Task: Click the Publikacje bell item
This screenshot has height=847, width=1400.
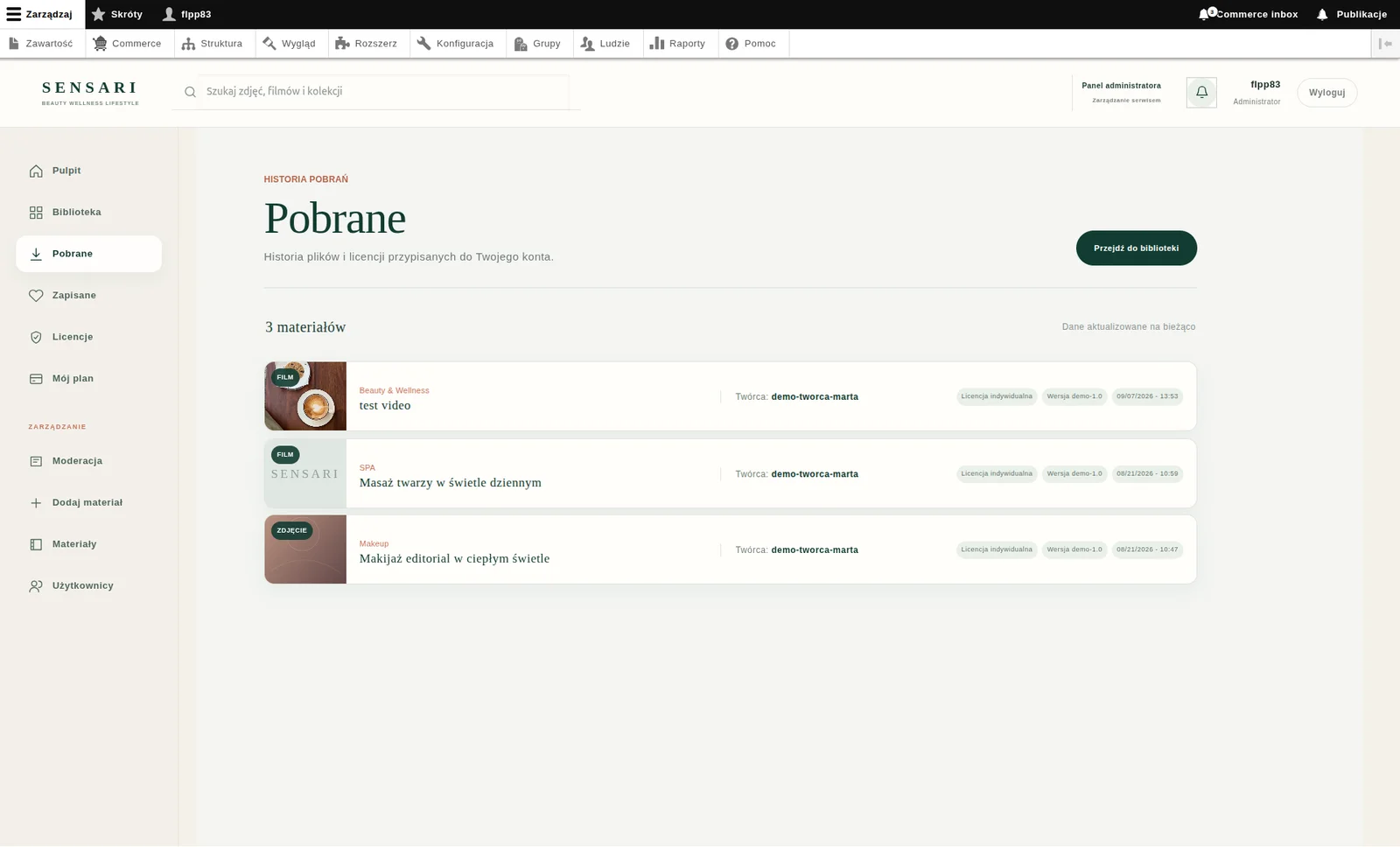Action: coord(1352,14)
